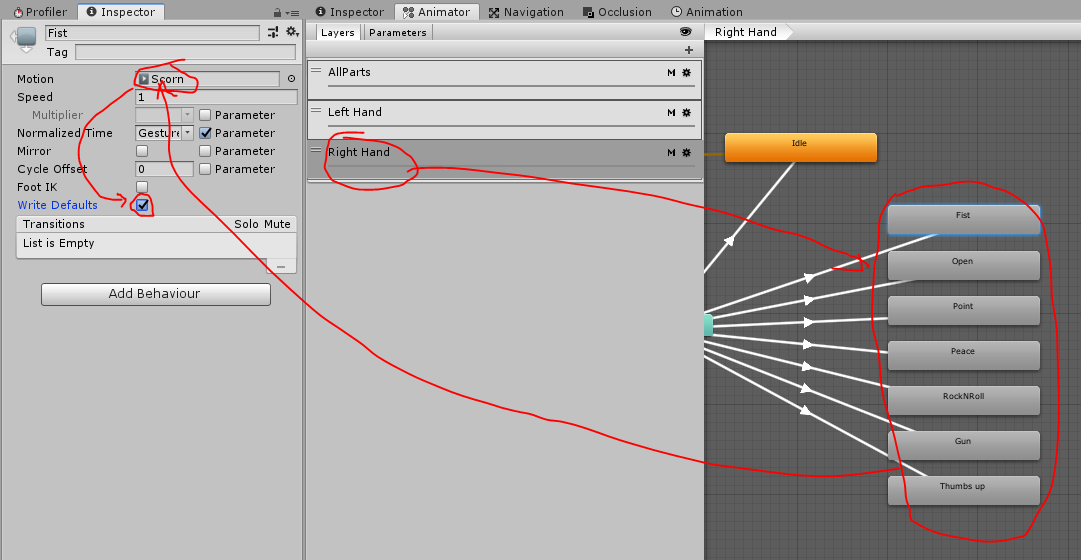
Task: Open the Inspector panel options menu
Action: 294,13
